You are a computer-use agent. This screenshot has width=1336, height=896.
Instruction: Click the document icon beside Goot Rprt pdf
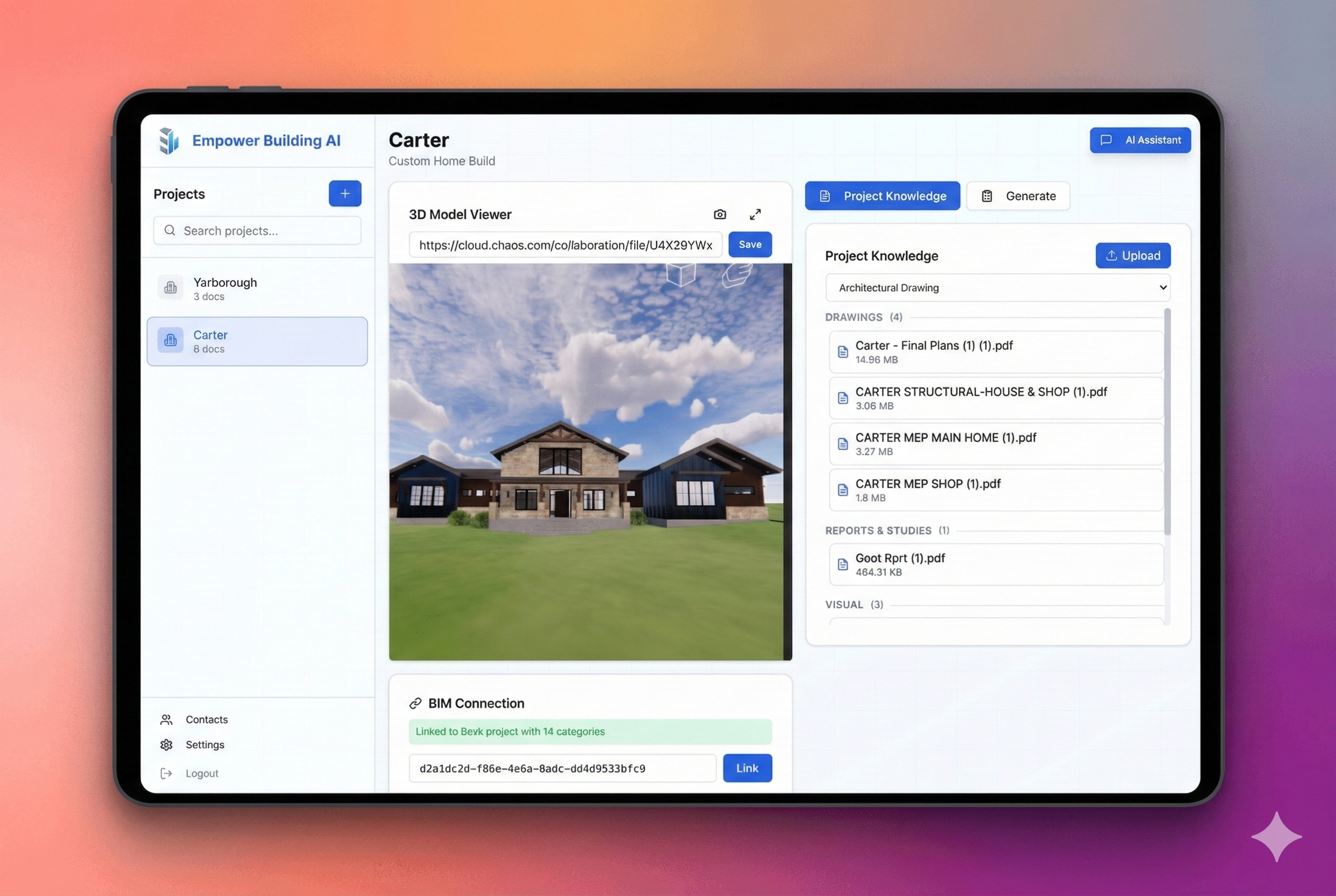click(842, 565)
